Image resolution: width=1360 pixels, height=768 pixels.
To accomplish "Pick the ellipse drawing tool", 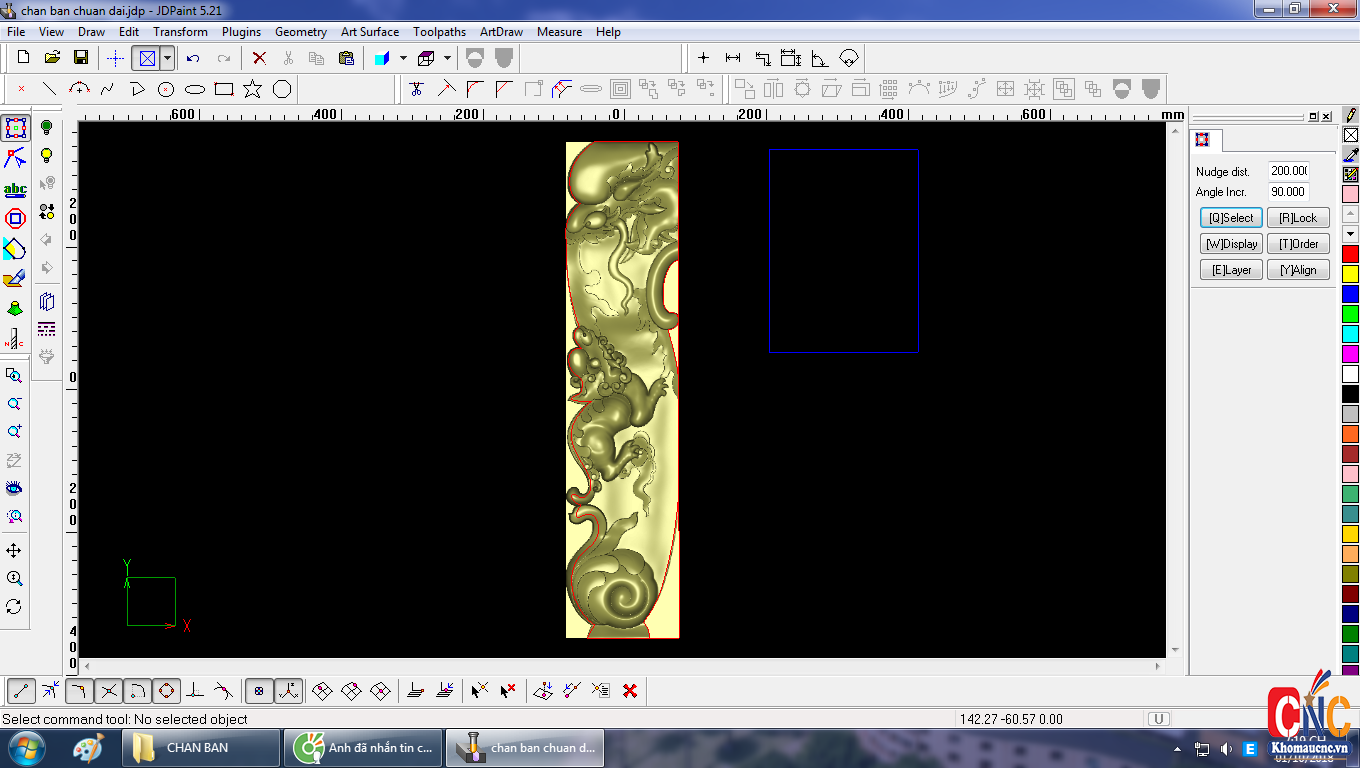I will click(195, 89).
